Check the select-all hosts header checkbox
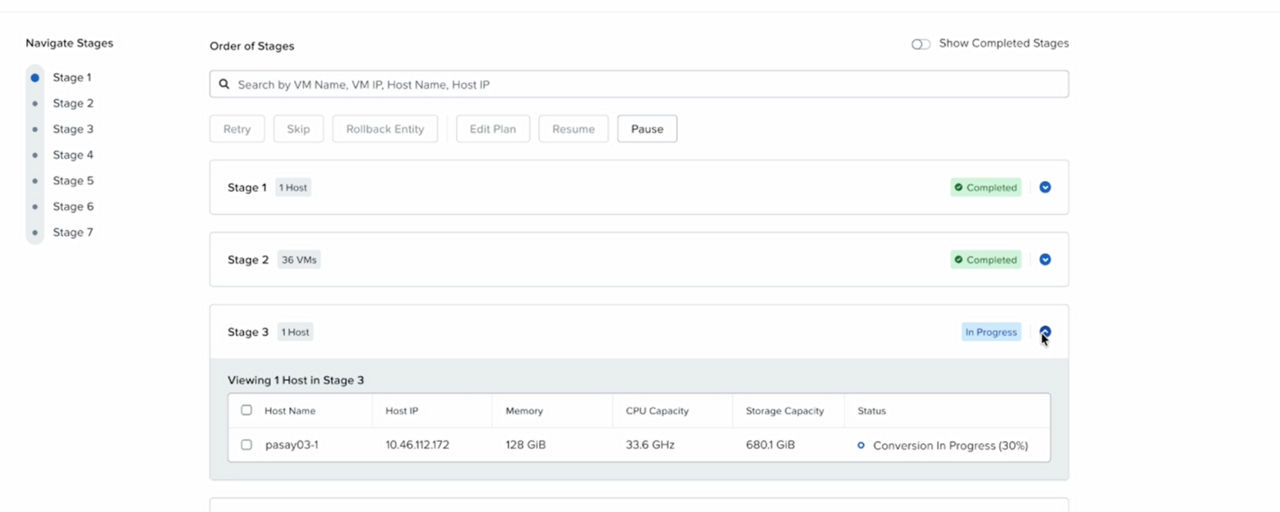The height and width of the screenshot is (512, 1280). coord(247,410)
